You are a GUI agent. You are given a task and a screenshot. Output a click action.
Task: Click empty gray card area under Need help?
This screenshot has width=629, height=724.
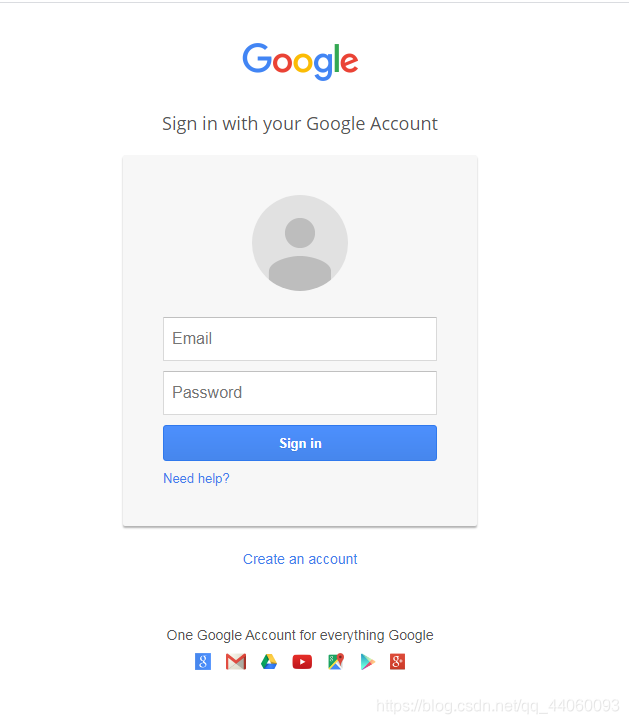coord(300,506)
